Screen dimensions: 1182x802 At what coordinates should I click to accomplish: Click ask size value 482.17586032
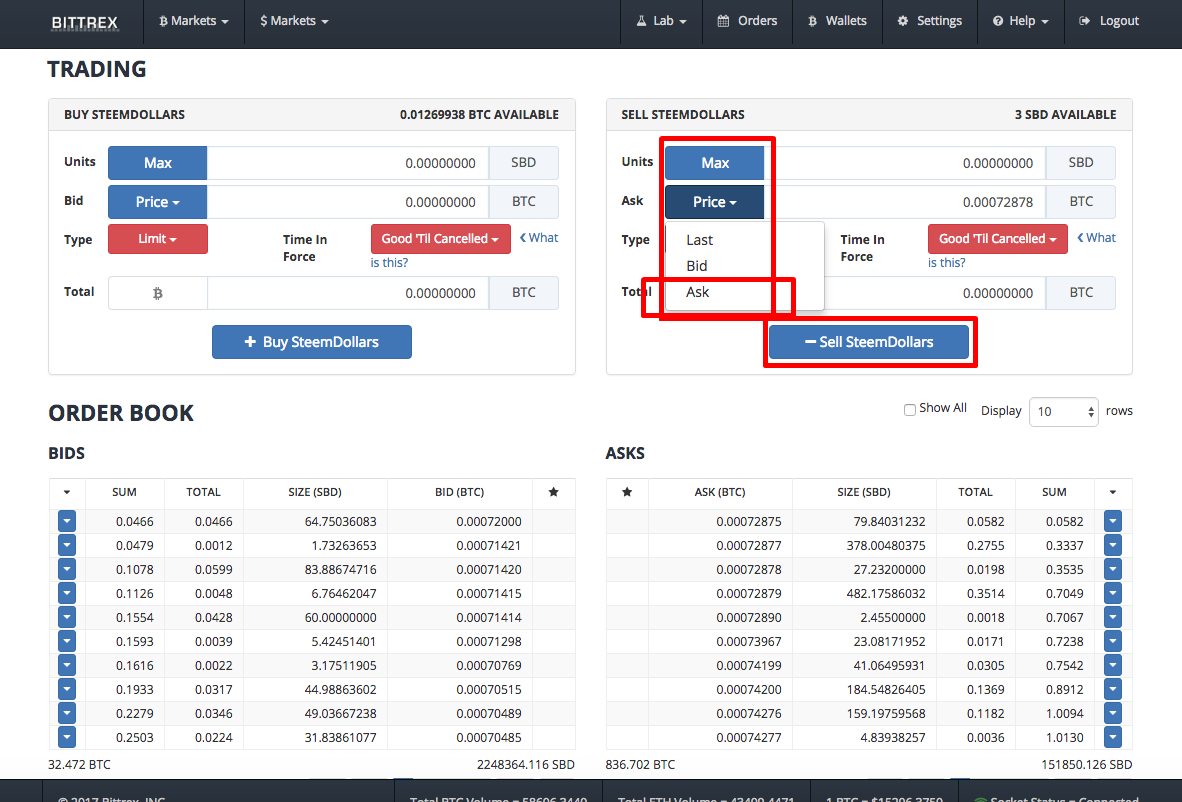pyautogui.click(x=886, y=594)
